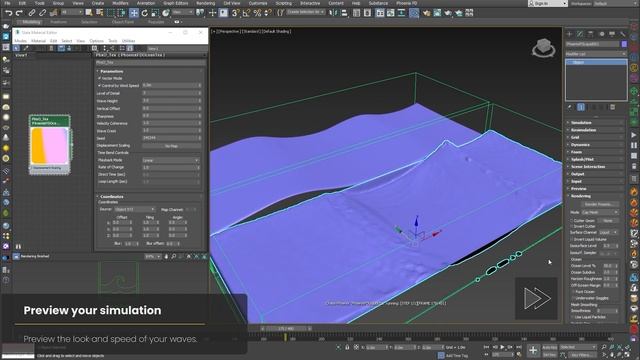Toggle the Control by Wind Speed checkbox
This screenshot has height=360, width=640.
click(x=99, y=86)
